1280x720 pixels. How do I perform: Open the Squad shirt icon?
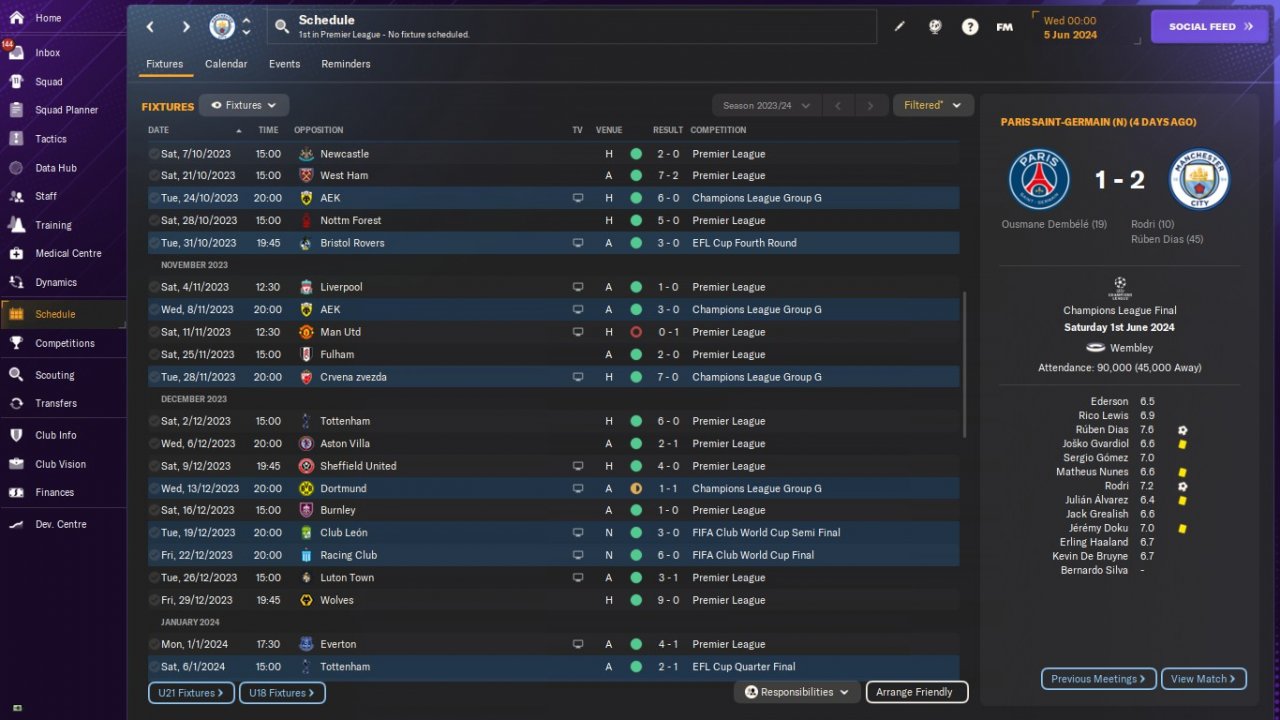16,82
